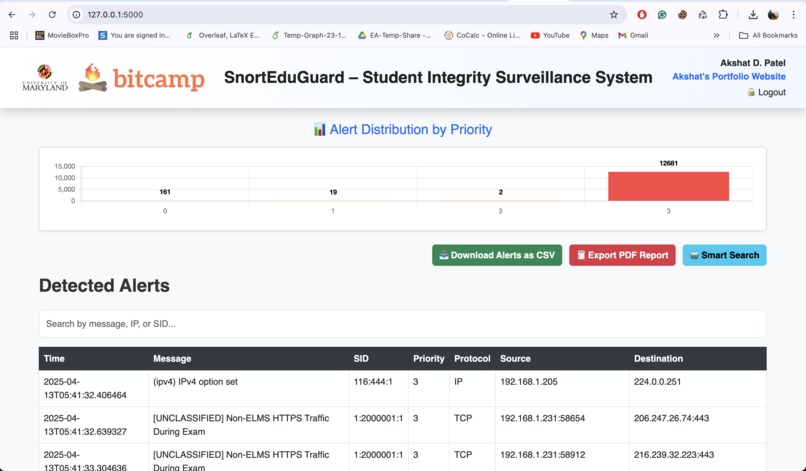Click the site info icon in address bar

coord(77,14)
